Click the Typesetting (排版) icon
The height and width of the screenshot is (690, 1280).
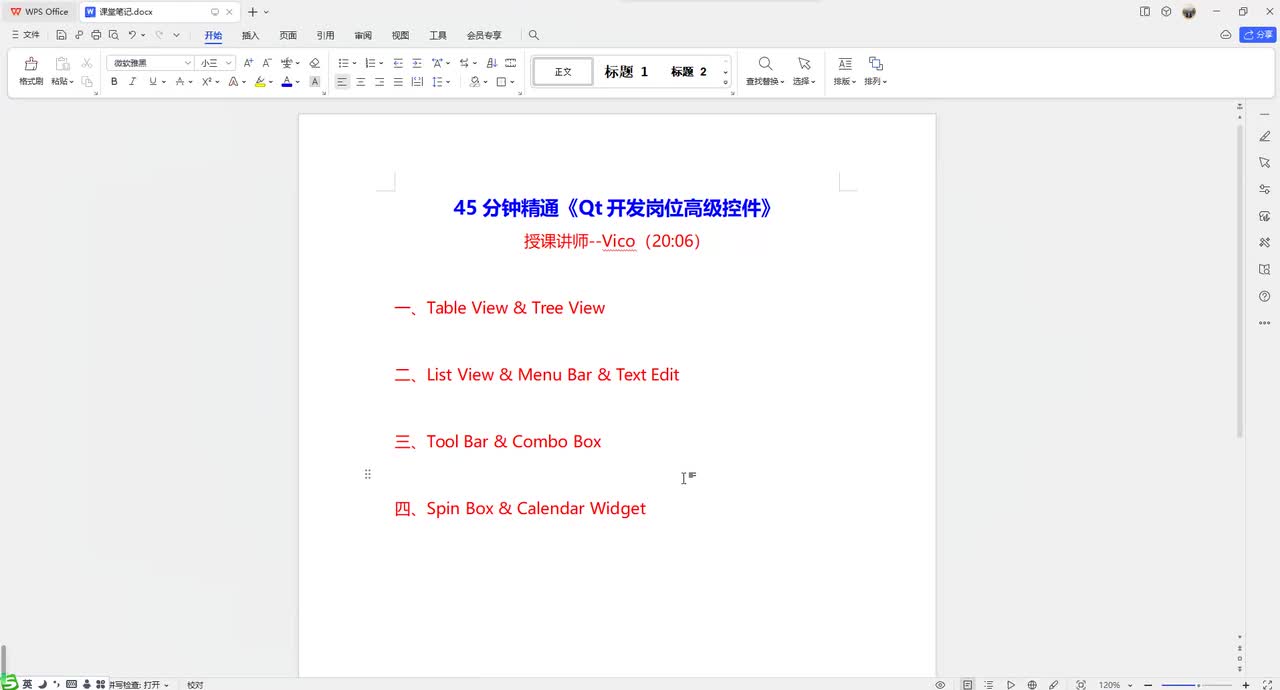tap(844, 64)
